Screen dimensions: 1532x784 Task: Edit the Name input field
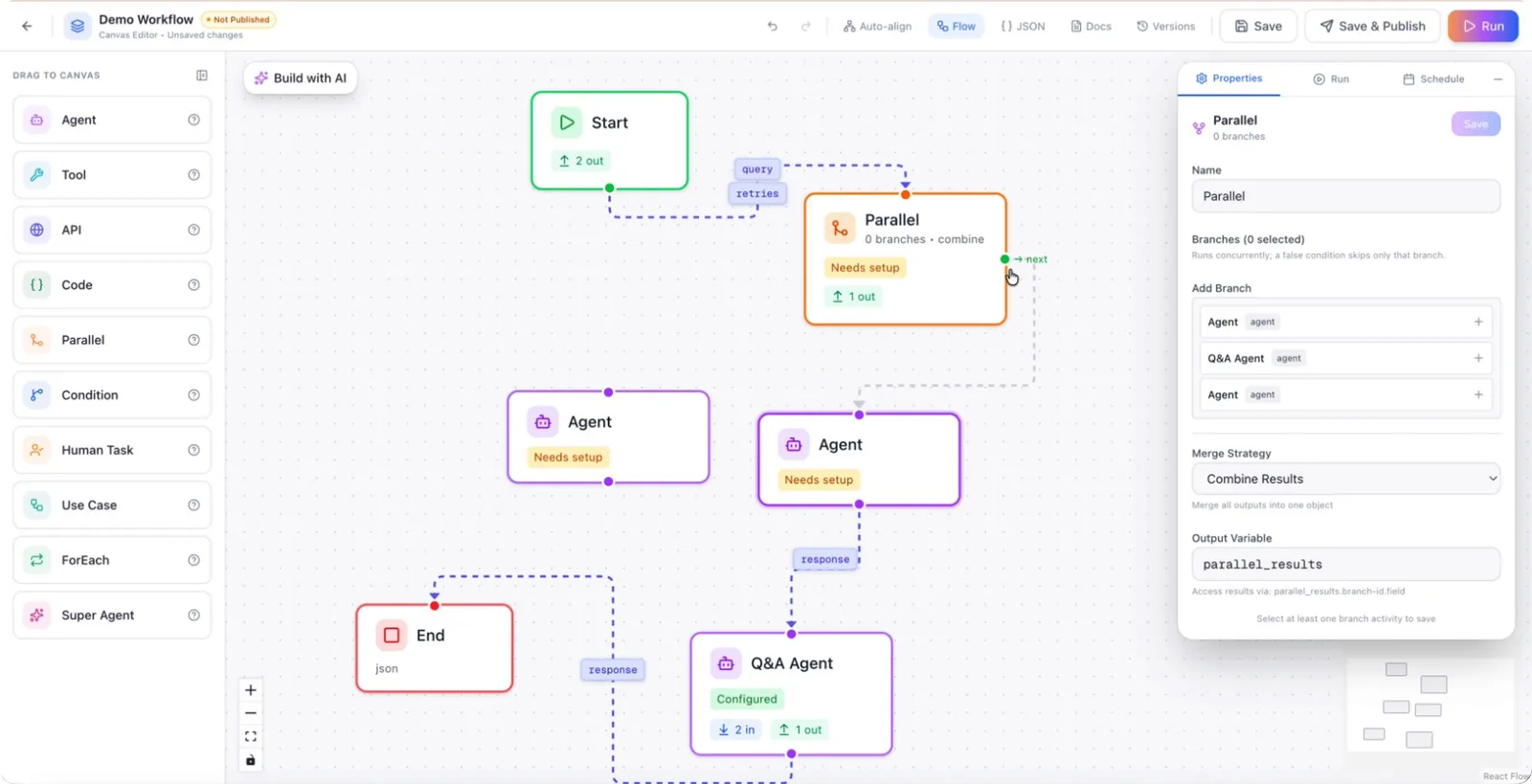(1346, 196)
